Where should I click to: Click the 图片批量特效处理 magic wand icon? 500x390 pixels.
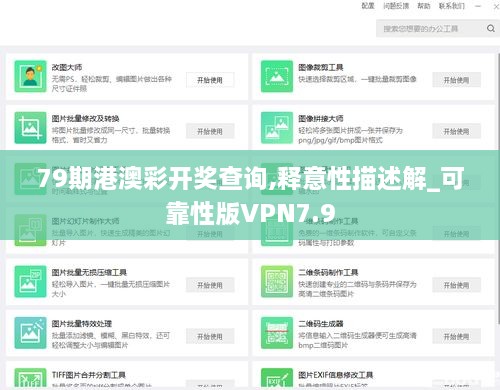click(30, 333)
